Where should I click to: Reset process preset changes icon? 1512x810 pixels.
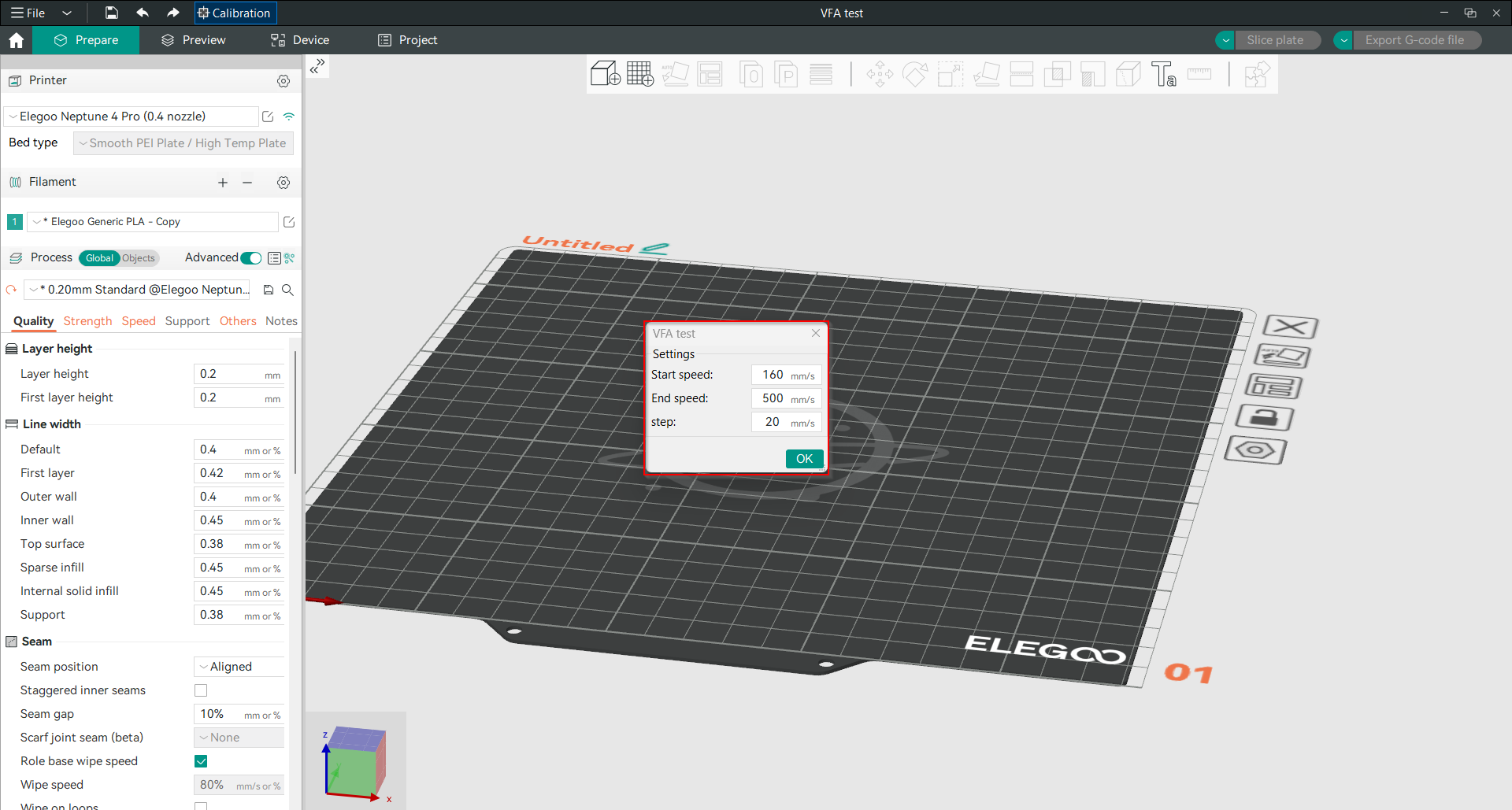pos(11,290)
